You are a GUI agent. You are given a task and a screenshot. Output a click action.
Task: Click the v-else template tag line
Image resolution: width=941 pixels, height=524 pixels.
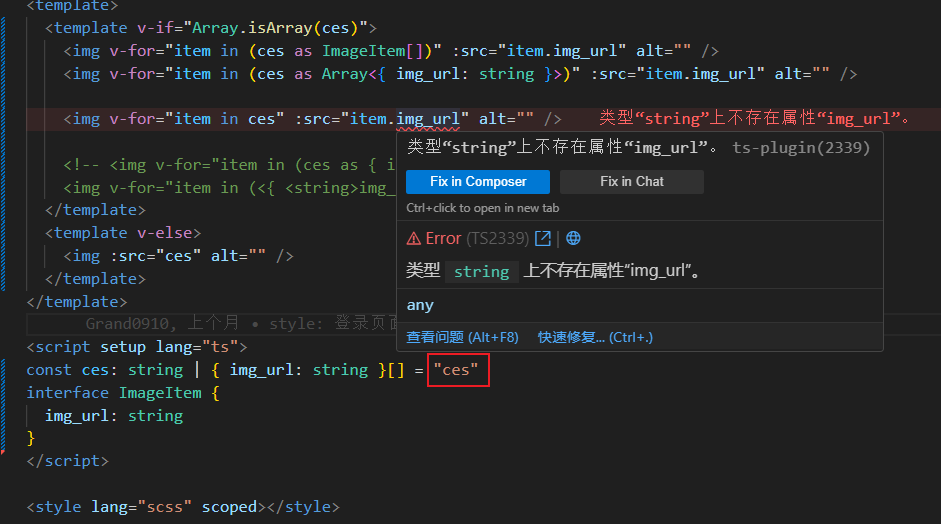coord(123,233)
